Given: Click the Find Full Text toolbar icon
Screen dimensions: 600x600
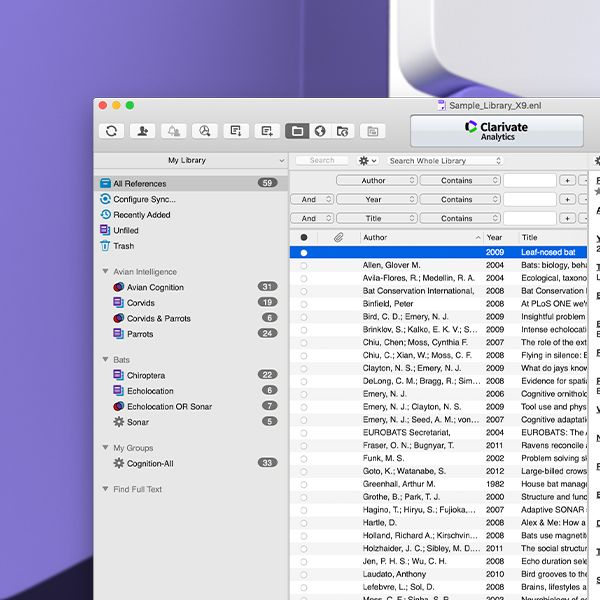Looking at the screenshot, I should [205, 131].
